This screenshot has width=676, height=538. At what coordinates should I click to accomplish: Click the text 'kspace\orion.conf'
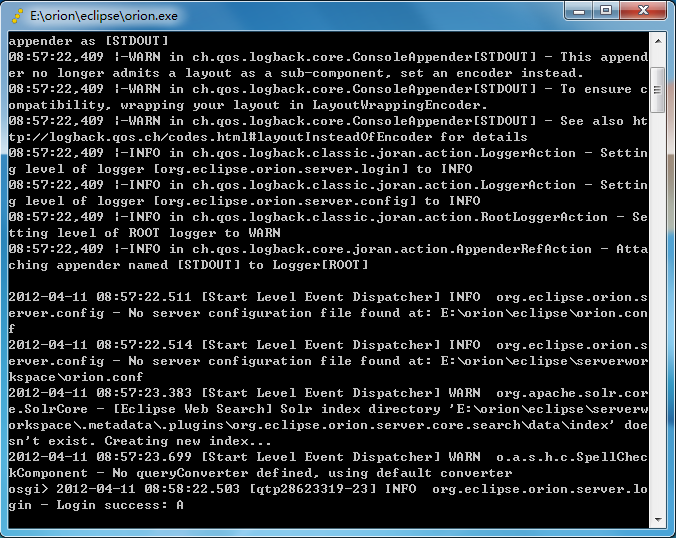coord(75,377)
